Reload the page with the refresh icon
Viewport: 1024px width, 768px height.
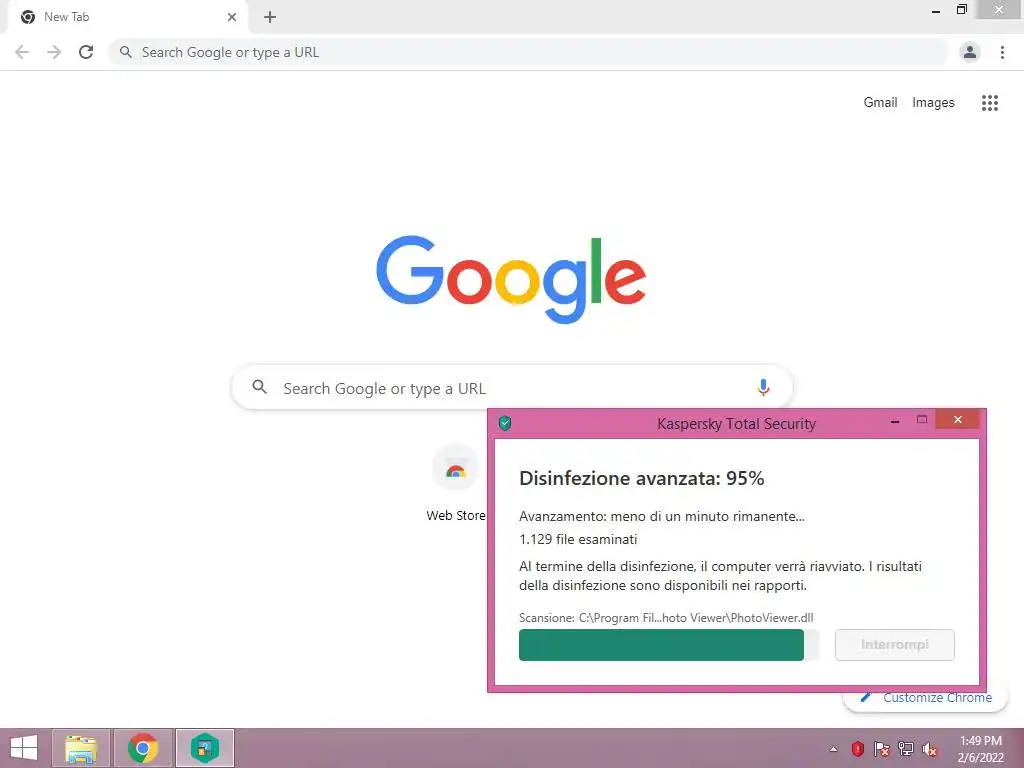click(x=86, y=52)
